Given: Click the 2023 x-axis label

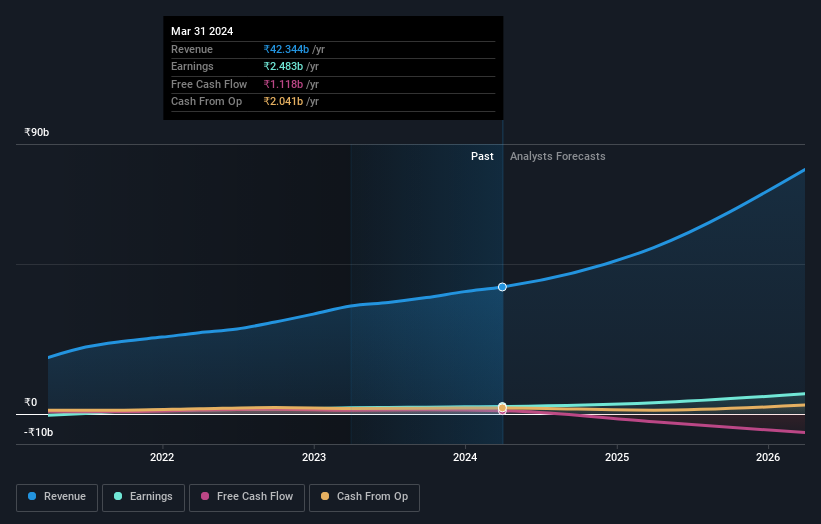Looking at the screenshot, I should click(x=314, y=457).
